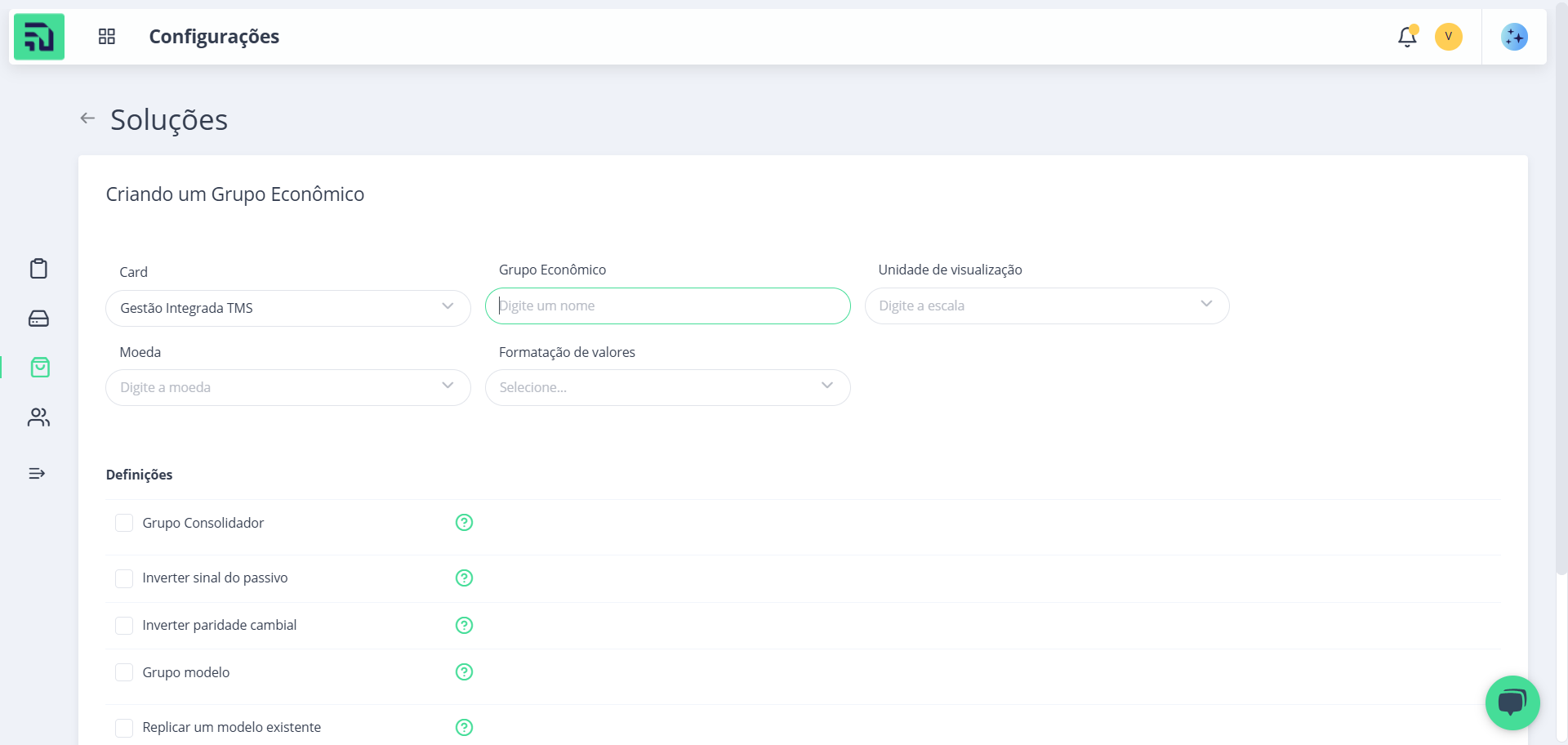
Task: Check the Grupo Consolidador checkbox
Action: point(124,523)
